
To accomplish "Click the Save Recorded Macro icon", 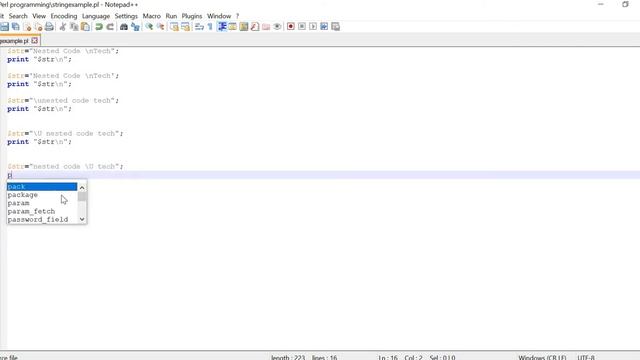I will coord(336,27).
